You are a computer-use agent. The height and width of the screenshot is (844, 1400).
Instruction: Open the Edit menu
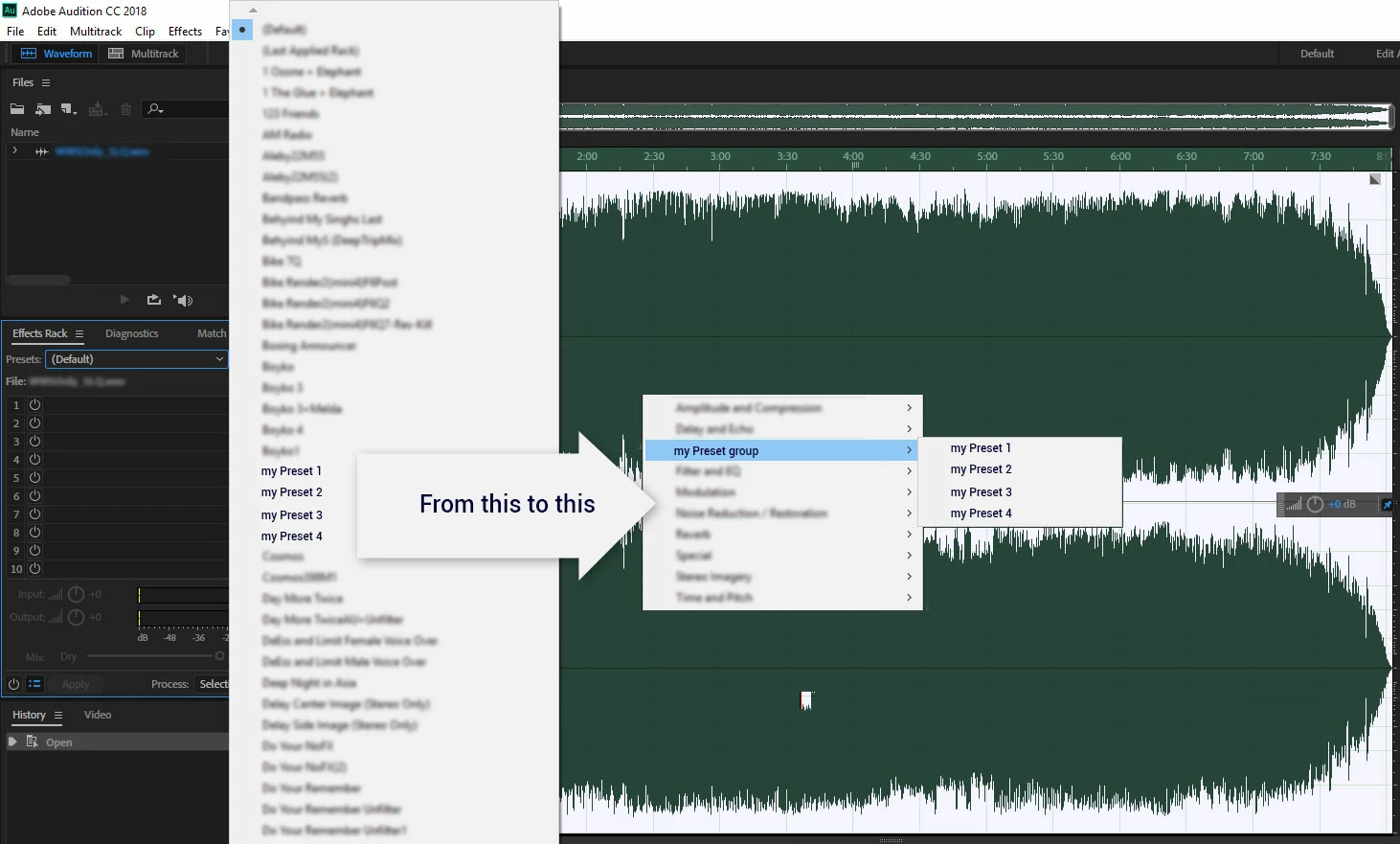click(47, 32)
